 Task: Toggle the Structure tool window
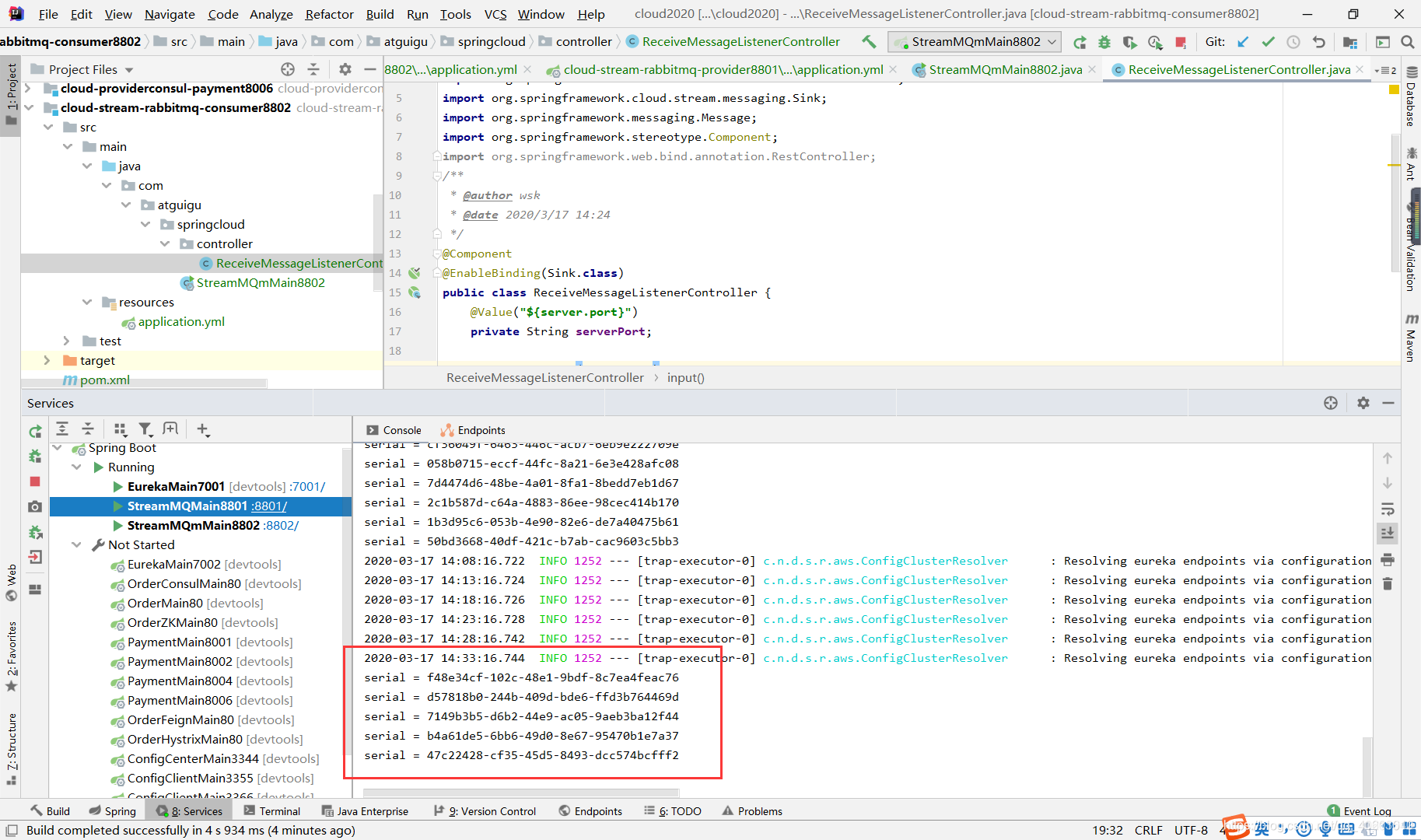click(11, 749)
